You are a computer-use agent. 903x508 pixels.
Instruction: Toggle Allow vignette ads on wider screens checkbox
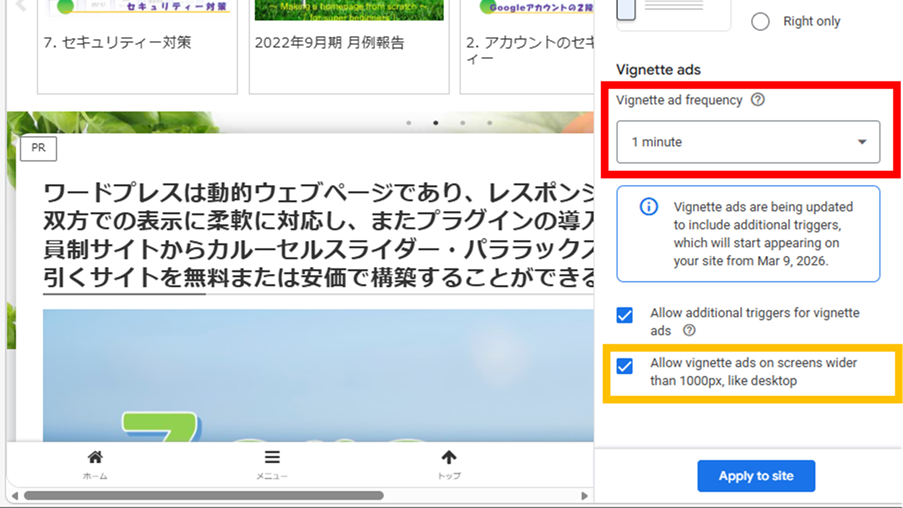pyautogui.click(x=625, y=366)
